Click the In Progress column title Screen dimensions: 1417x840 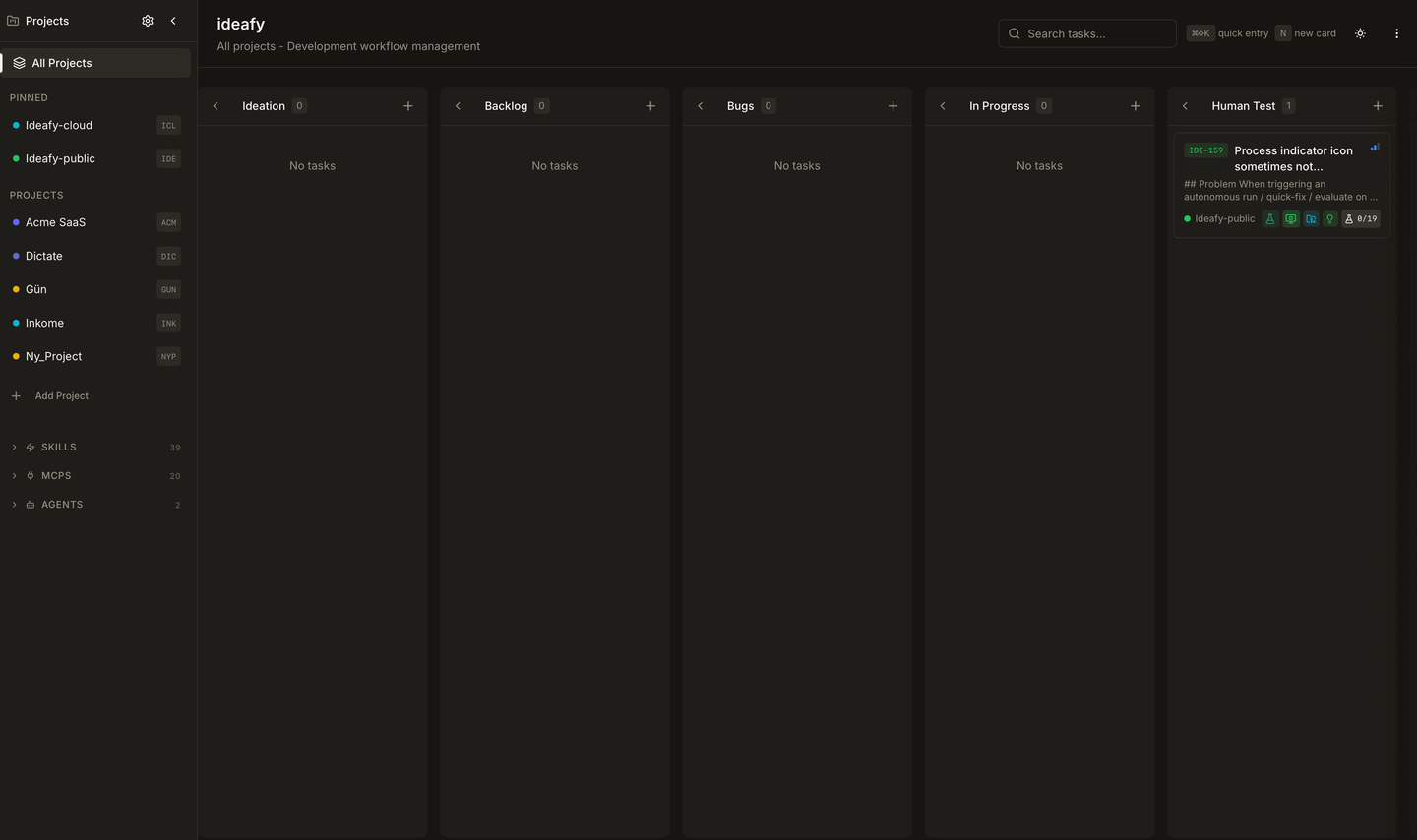1000,106
